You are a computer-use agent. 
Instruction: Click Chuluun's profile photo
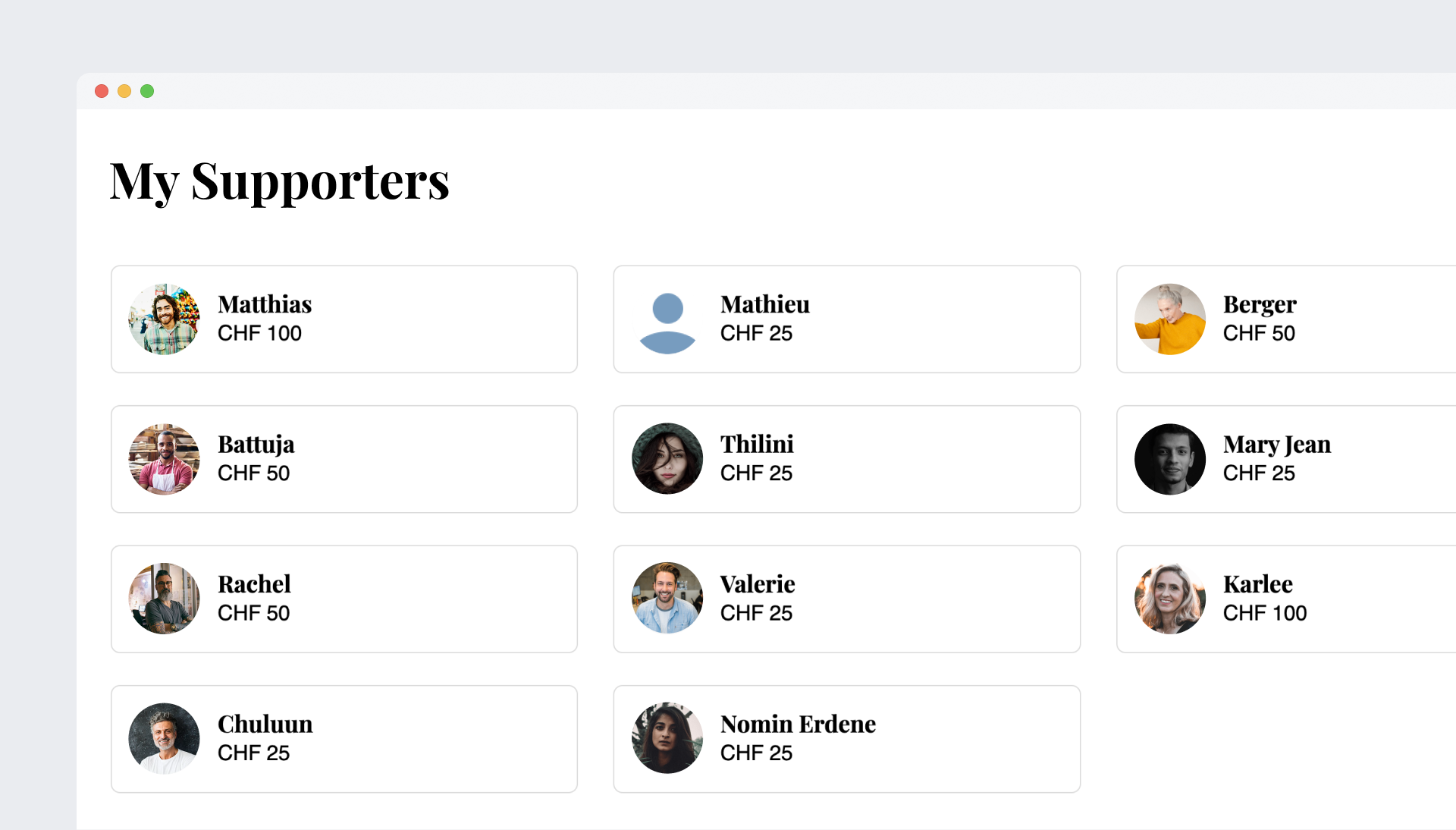[164, 739]
